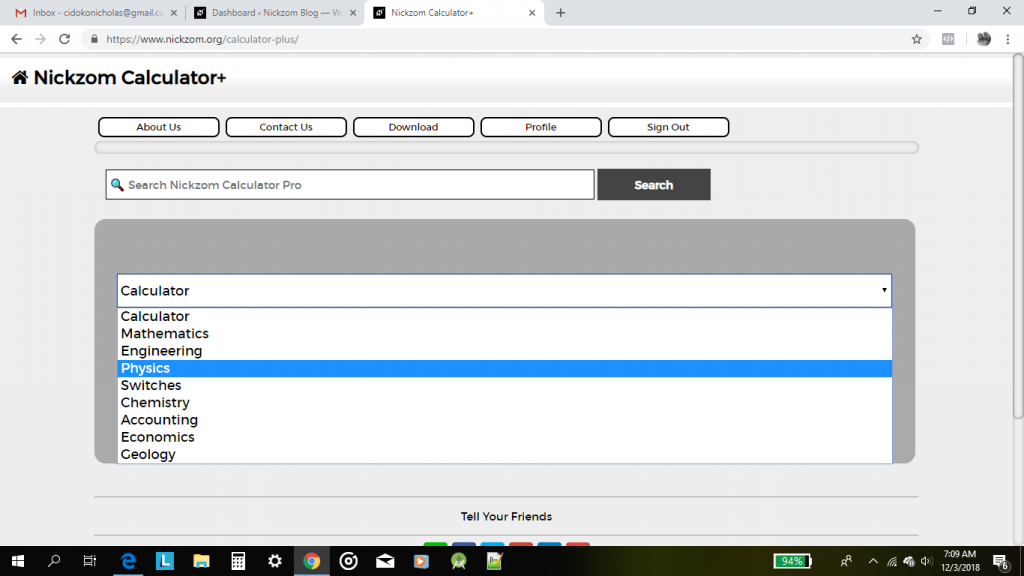Sign Out of Nickzom account

click(x=668, y=127)
